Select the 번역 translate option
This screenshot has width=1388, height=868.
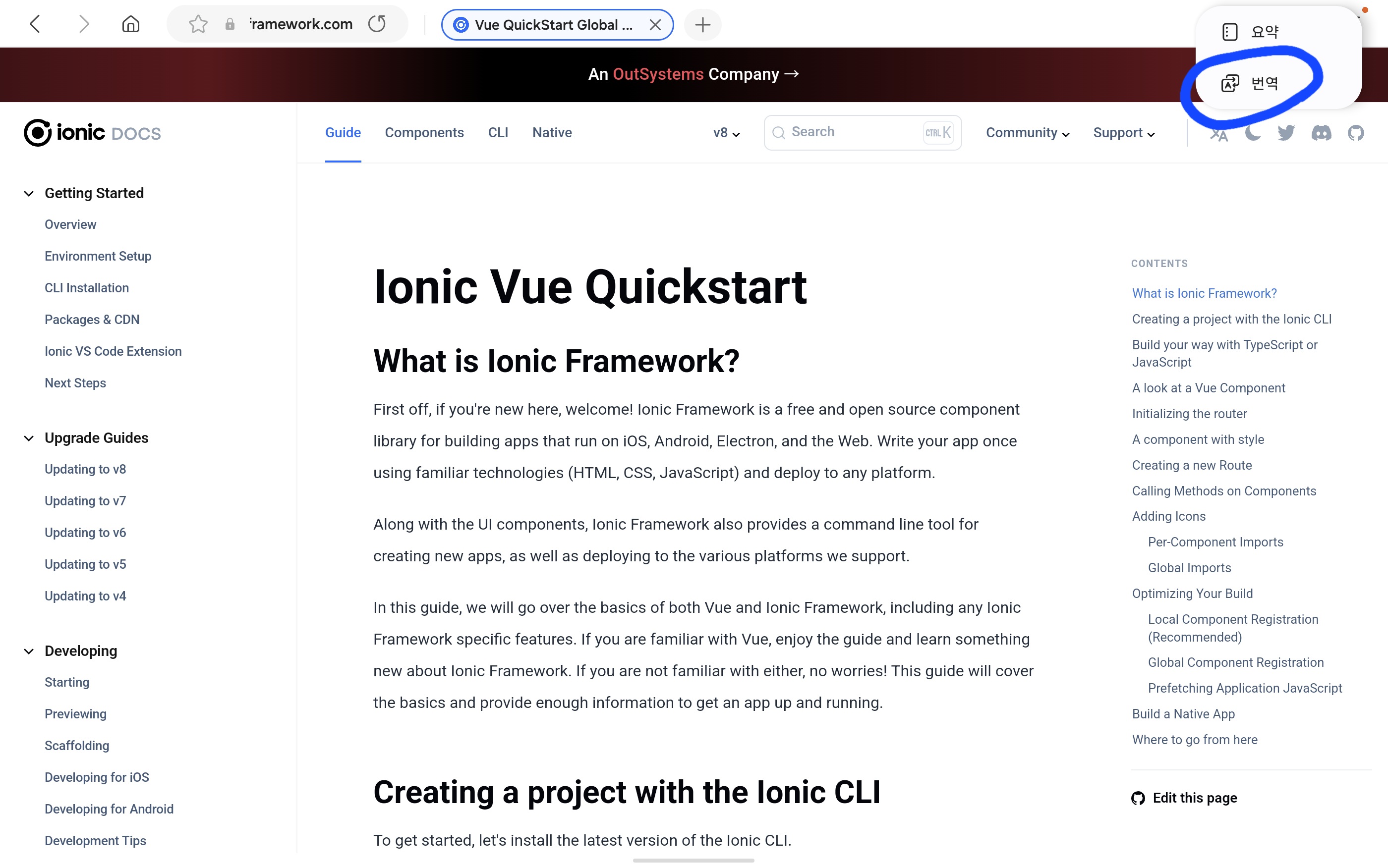pyautogui.click(x=1250, y=83)
